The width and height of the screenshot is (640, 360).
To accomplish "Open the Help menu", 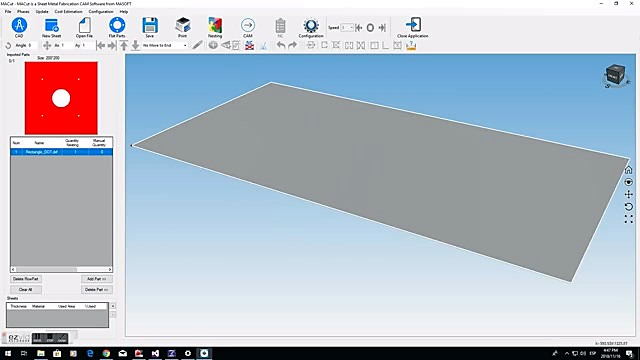I will [x=124, y=11].
